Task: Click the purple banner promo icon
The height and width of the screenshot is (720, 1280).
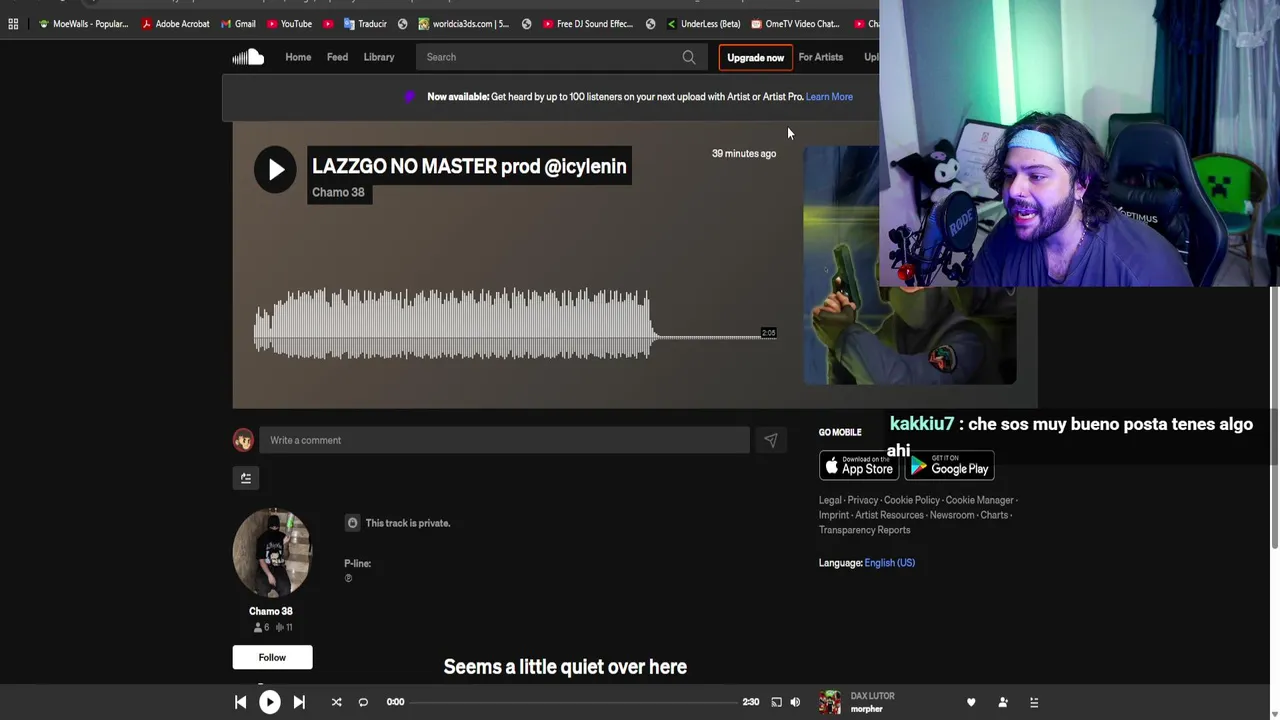Action: point(410,97)
